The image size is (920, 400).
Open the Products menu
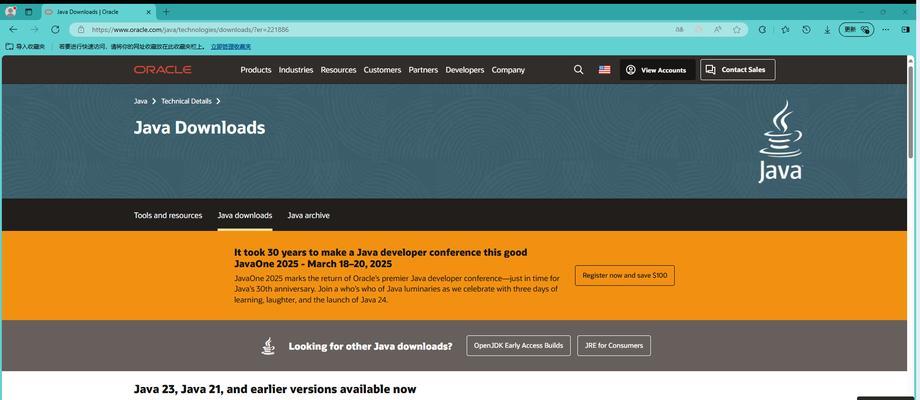tap(256, 70)
